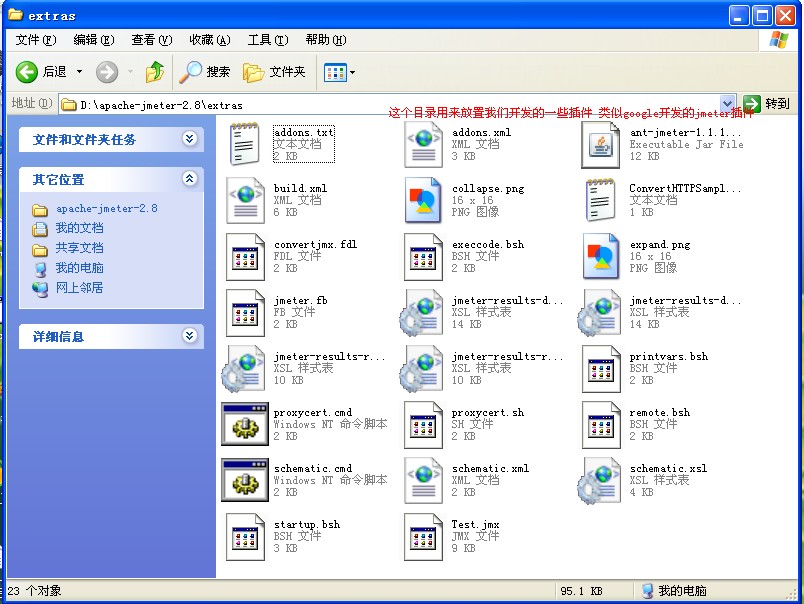The image size is (804, 604).
Task: Select expand.png image icon
Action: [600, 256]
